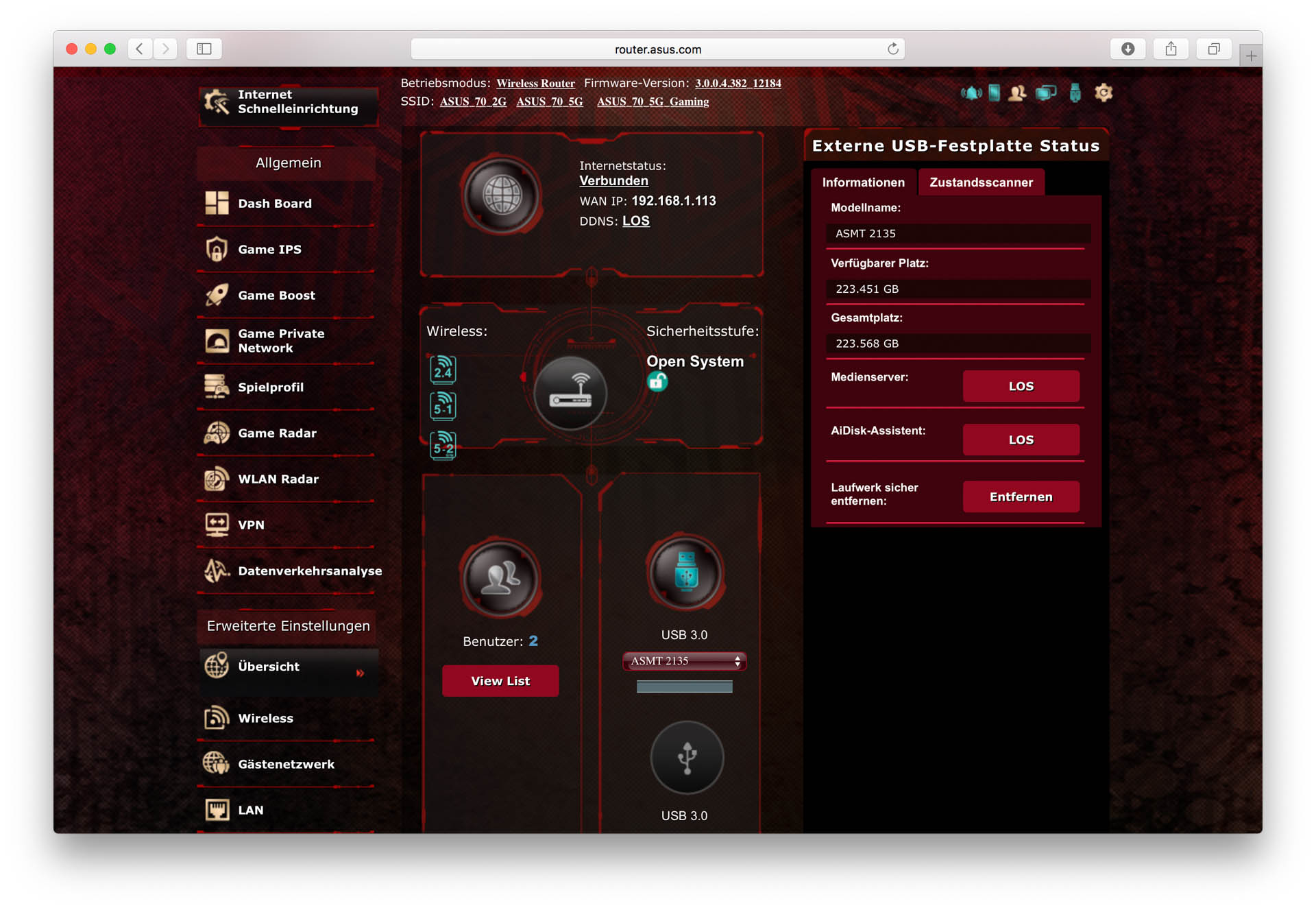The height and width of the screenshot is (910, 1316).
Task: Click the empty second USB 3.0 port icon
Action: [x=686, y=757]
